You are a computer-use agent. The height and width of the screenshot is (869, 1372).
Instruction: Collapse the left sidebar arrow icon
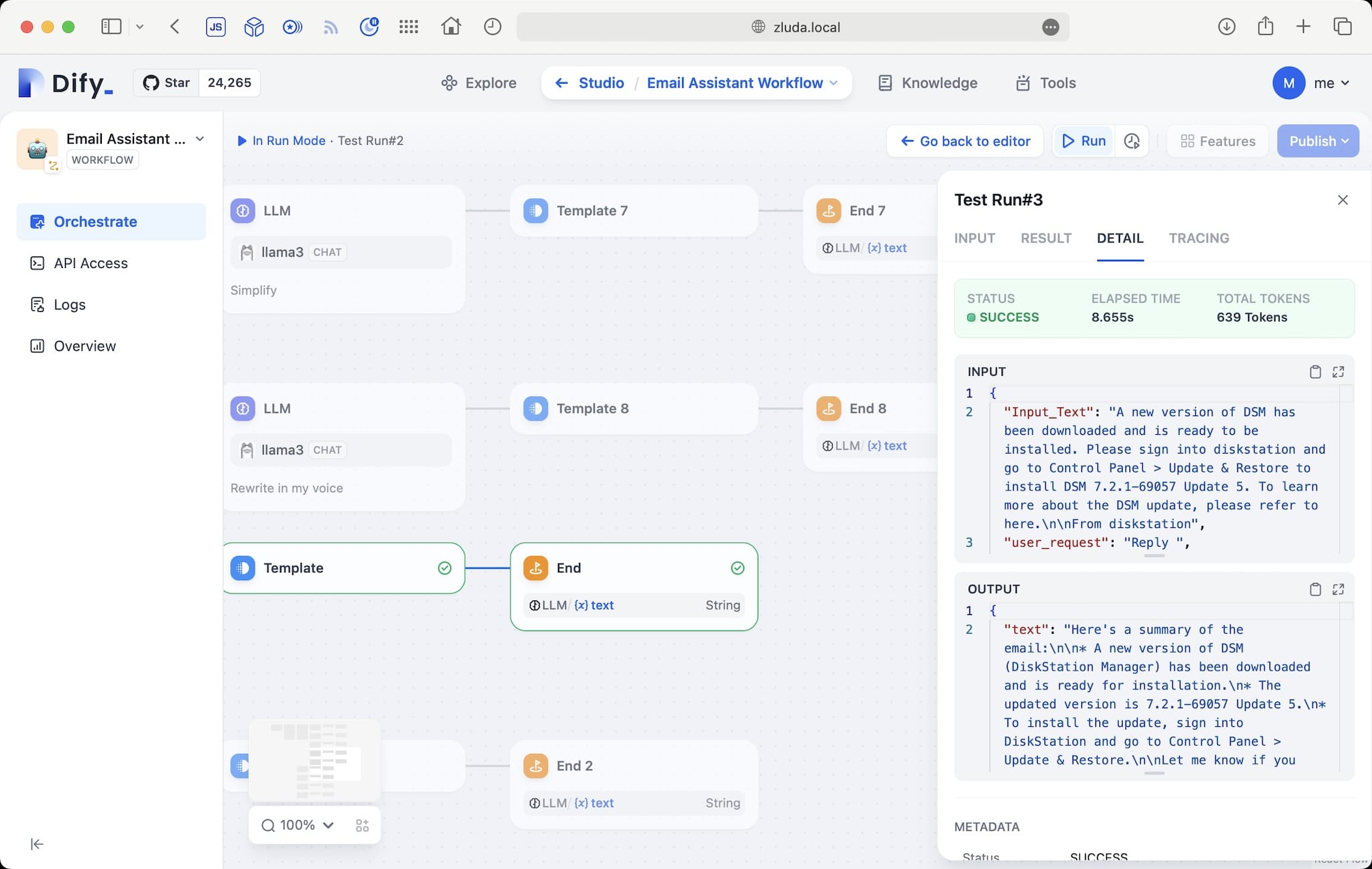click(x=37, y=844)
